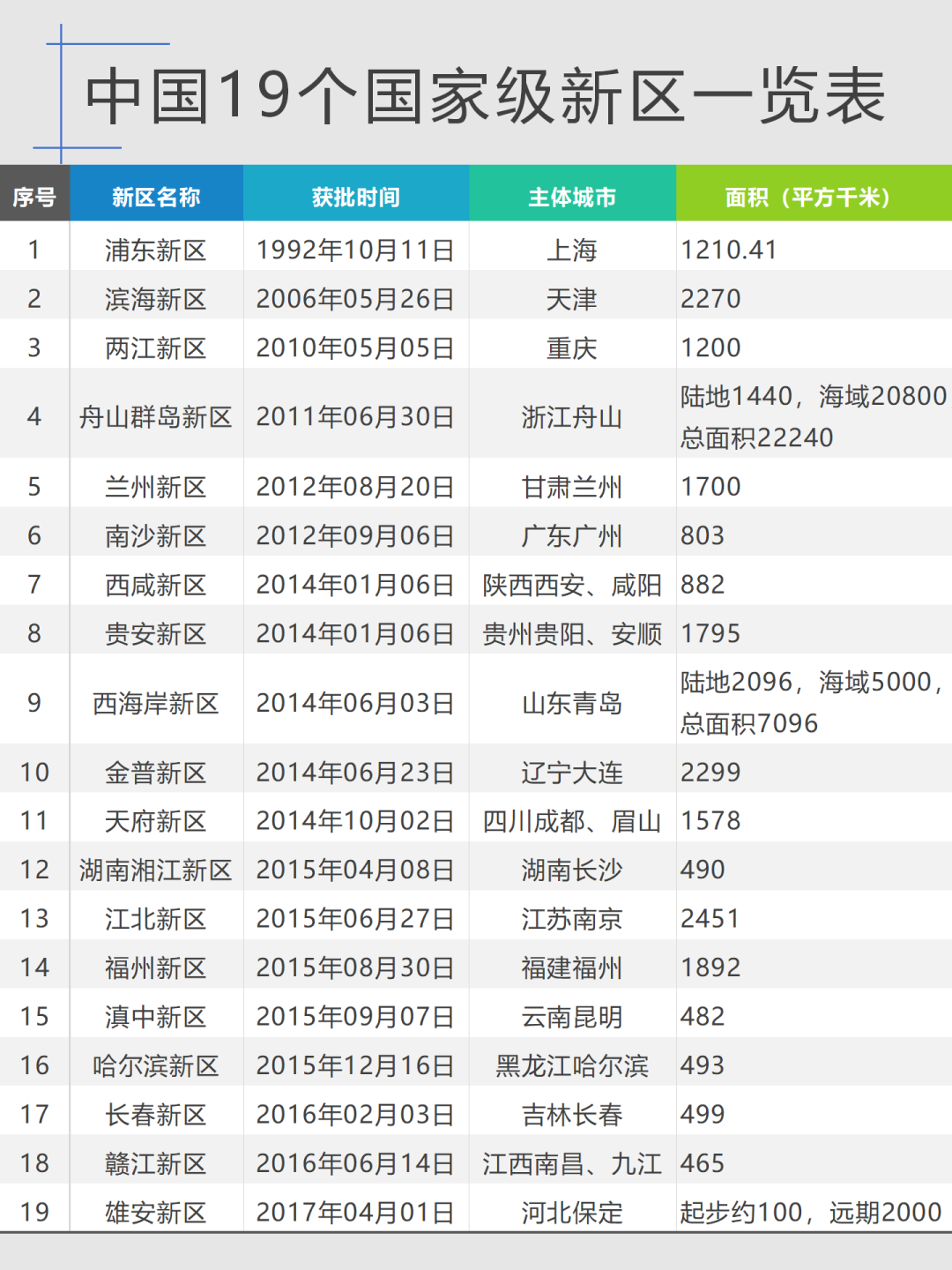The height and width of the screenshot is (1270, 952).
Task: Select the 浦东新区 name cell
Action: pos(156,250)
